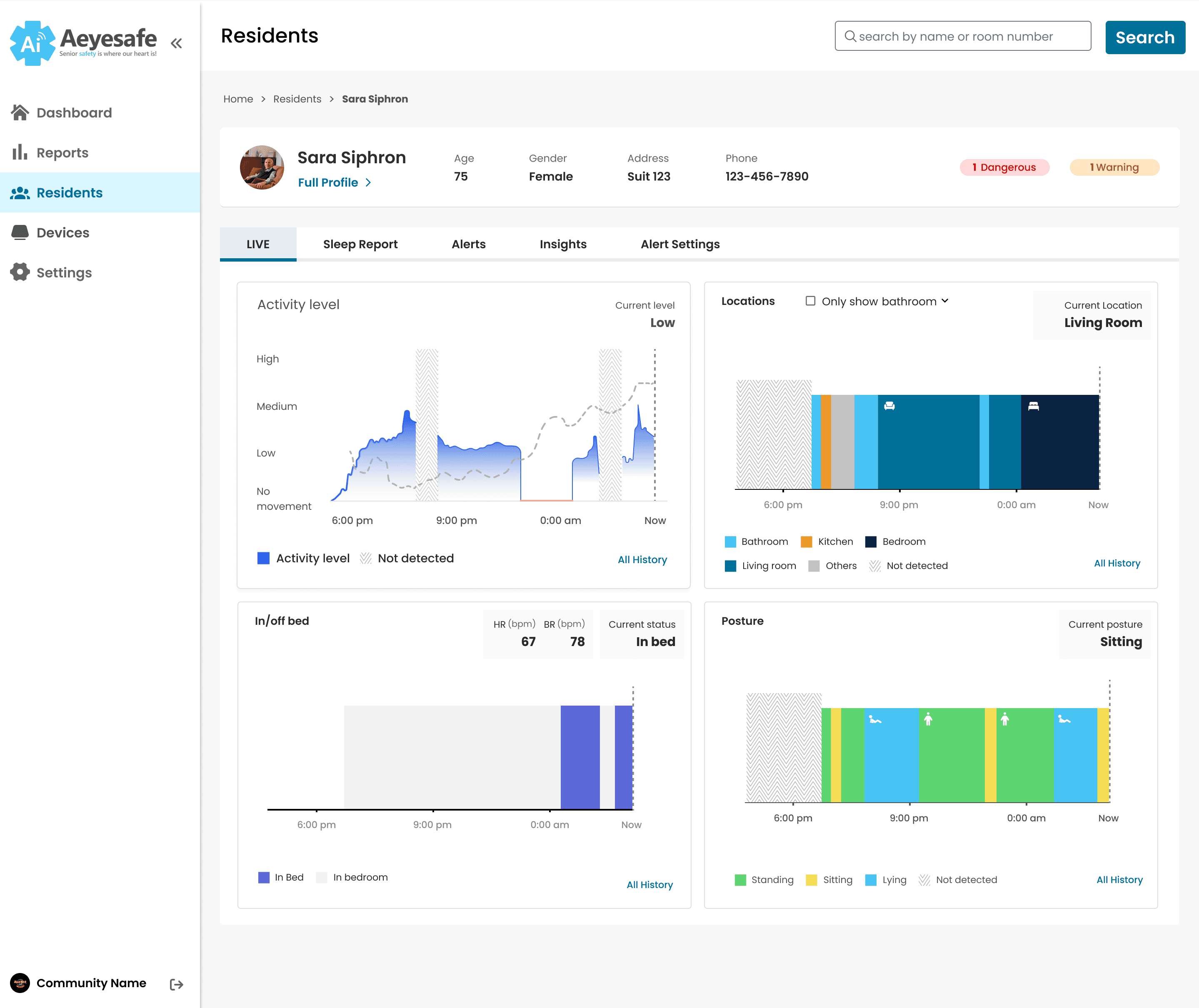Screen dimensions: 1199x1008
Task: Click the Sitting yellow legend swatch
Action: click(x=811, y=880)
